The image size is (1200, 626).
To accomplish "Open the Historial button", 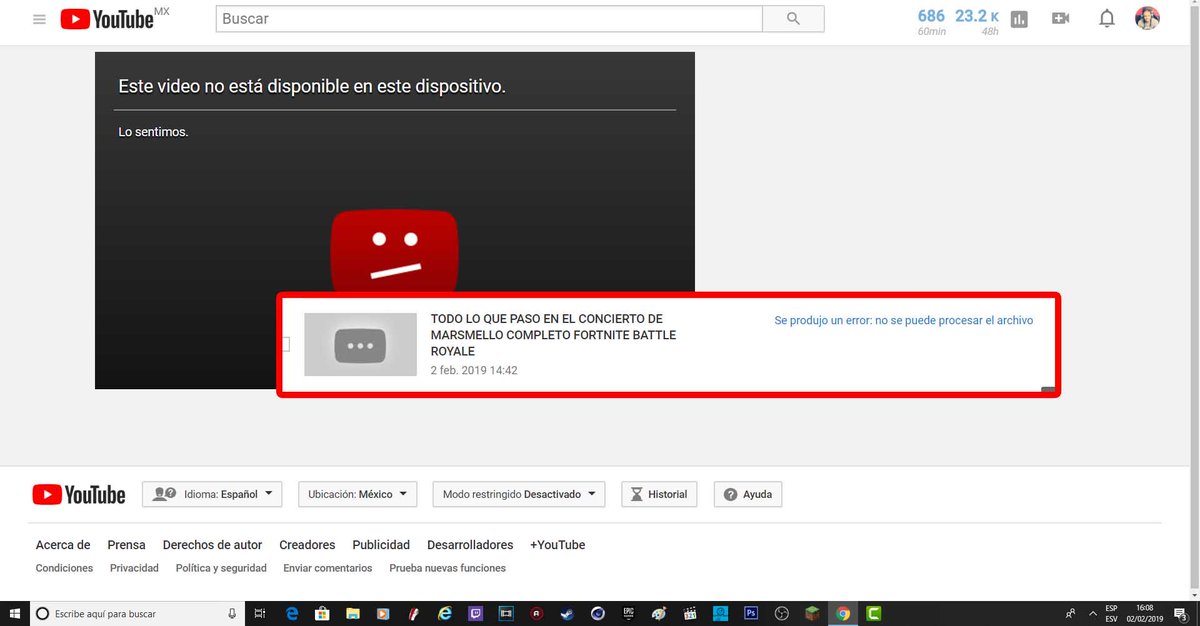I will (x=659, y=494).
